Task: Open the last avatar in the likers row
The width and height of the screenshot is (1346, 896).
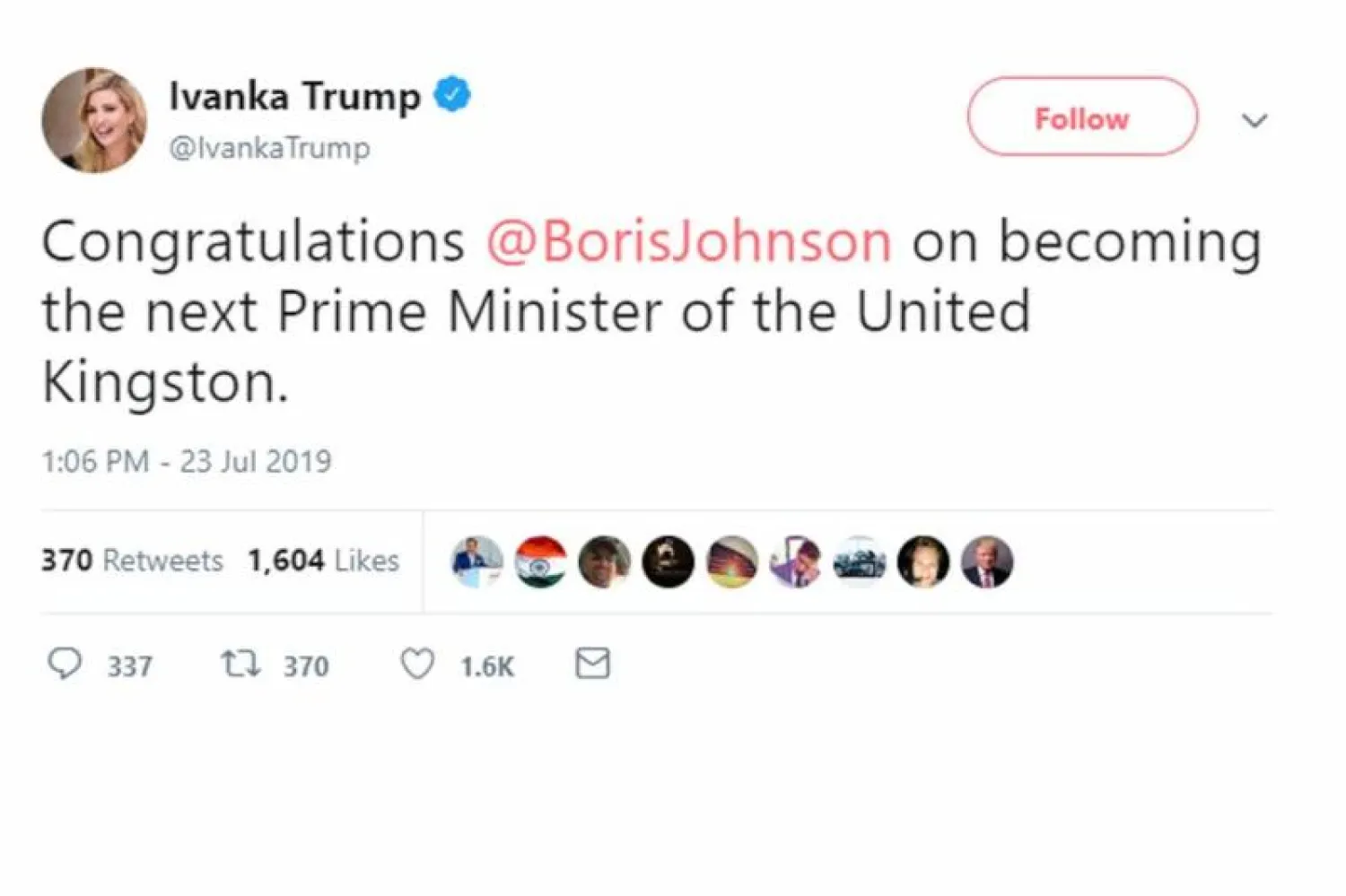Action: 987,561
